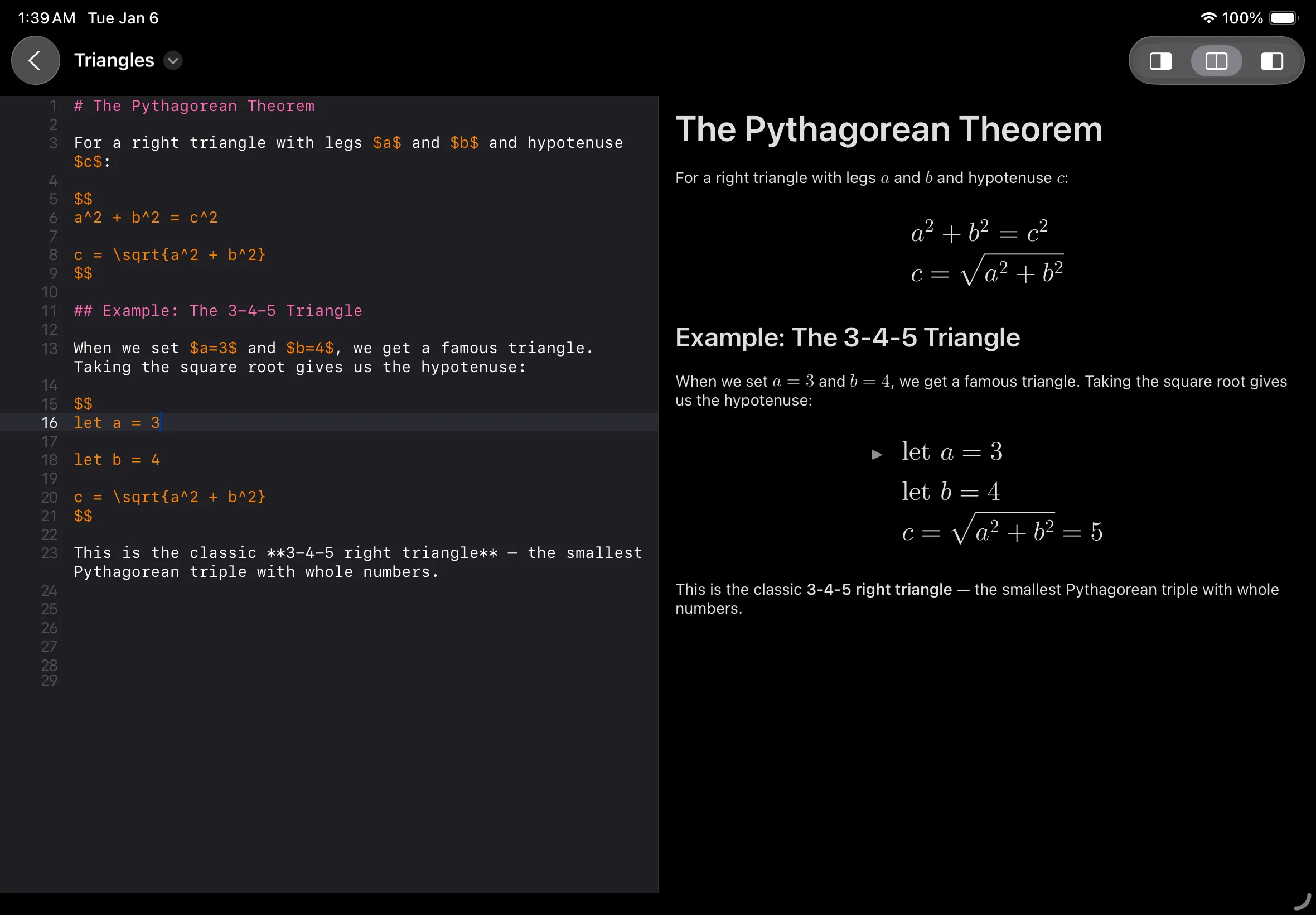
Task: Click the rendered Pythagorean Theorem heading
Action: 888,129
